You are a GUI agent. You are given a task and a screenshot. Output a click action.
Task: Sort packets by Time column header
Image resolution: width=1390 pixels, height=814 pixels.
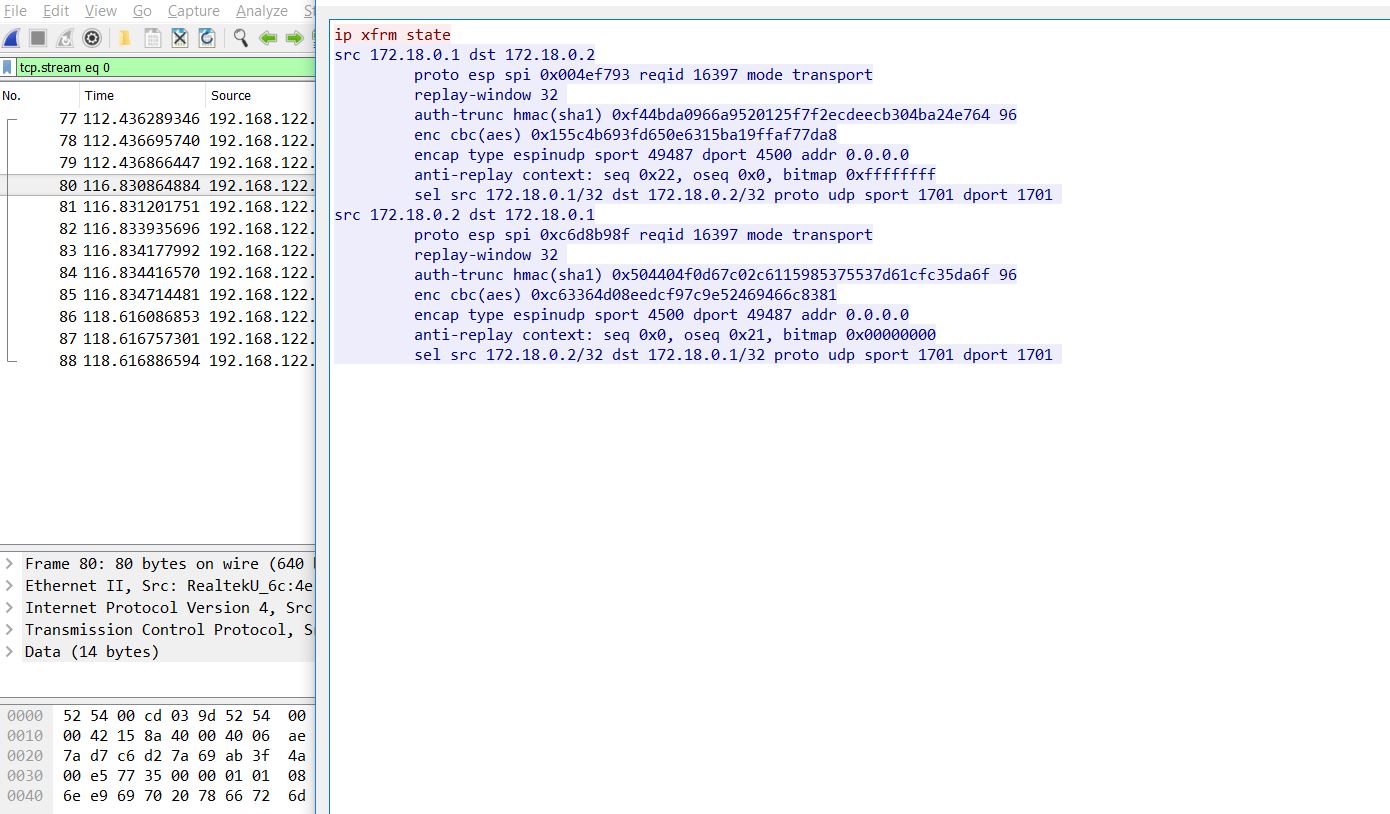tap(142, 96)
